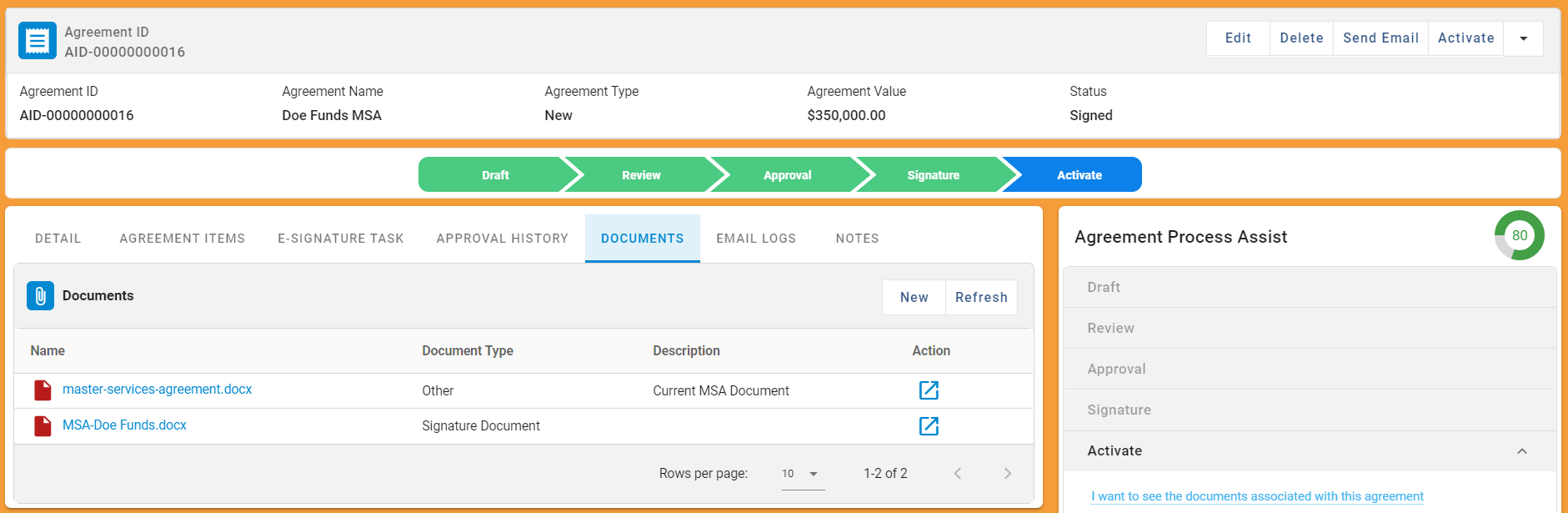
Task: Expand the Signature section in Process Assist
Action: (x=1309, y=410)
